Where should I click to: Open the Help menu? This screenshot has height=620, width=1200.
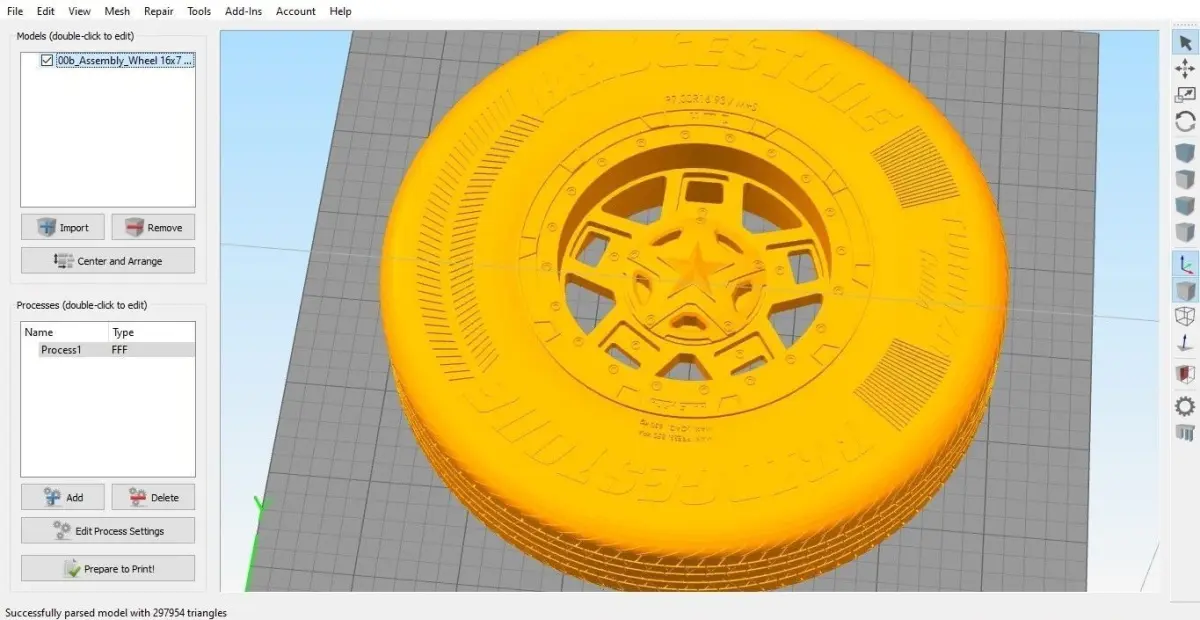coord(340,11)
